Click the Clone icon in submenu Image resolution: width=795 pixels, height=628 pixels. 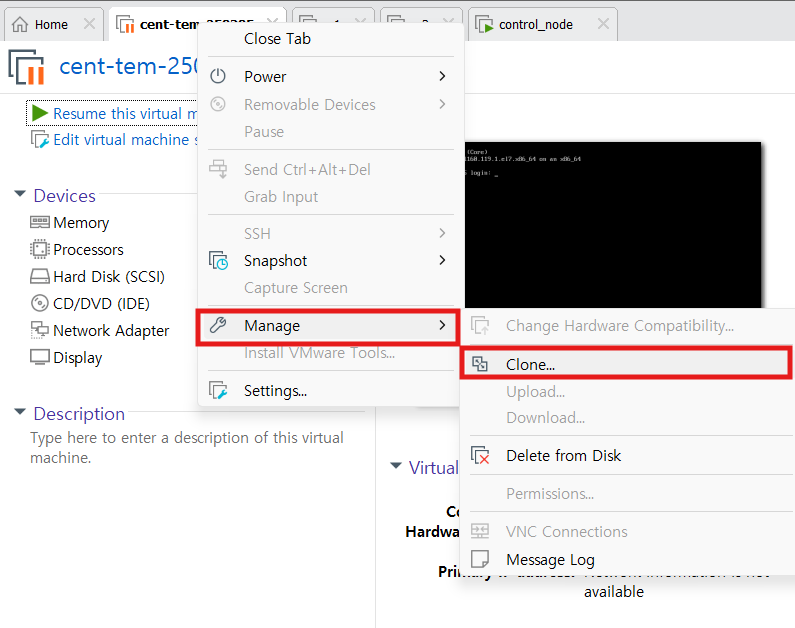pos(480,363)
